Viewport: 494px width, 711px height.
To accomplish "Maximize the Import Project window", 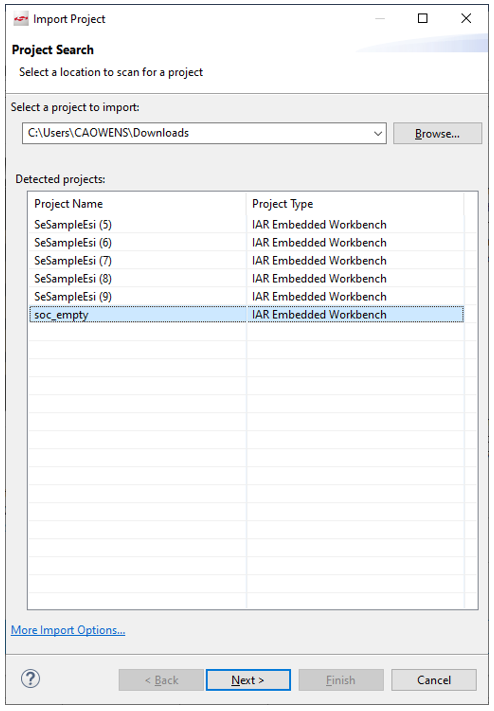I will click(422, 18).
